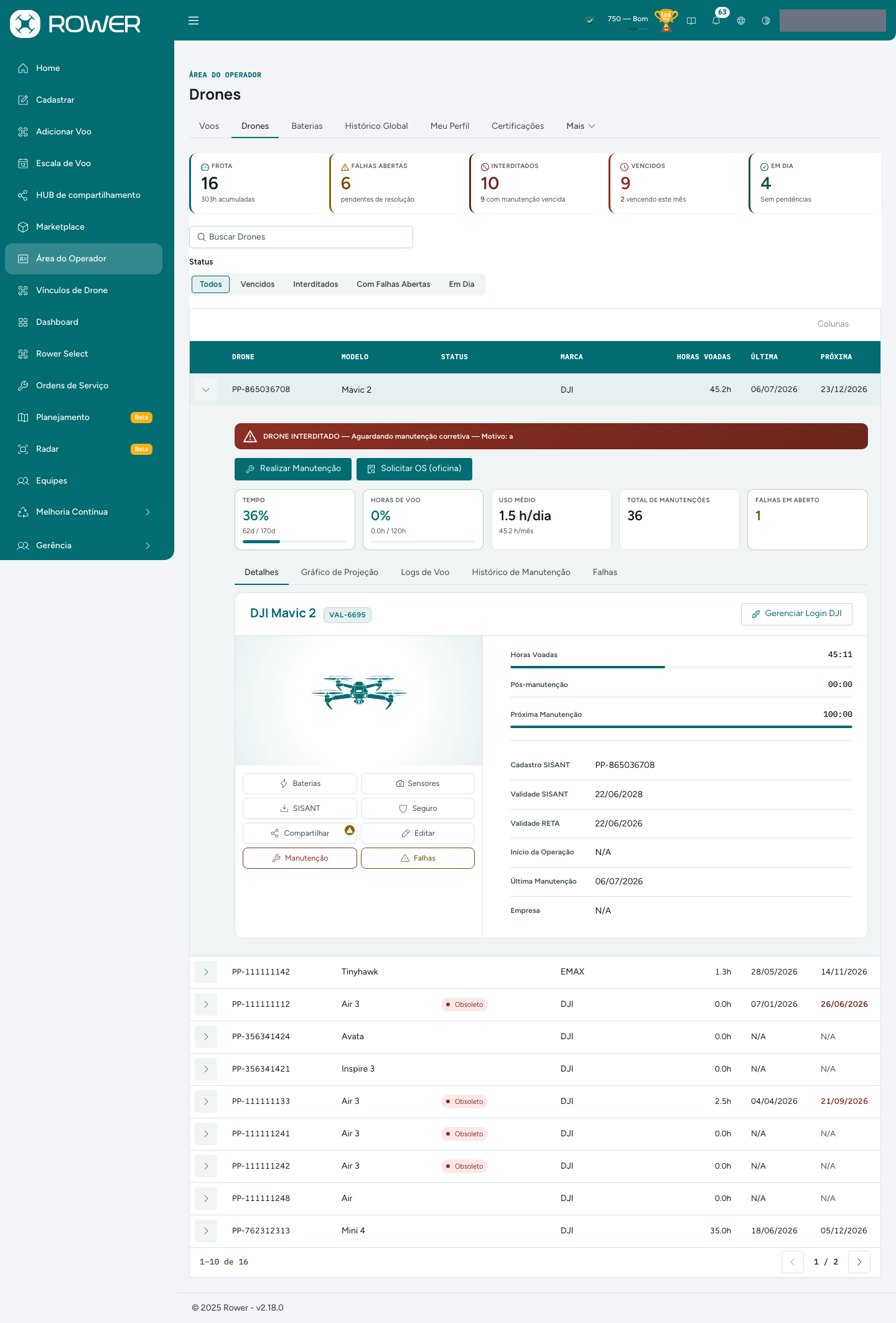Click the Gerenciar Login DJI button
The height and width of the screenshot is (1323, 896).
[796, 614]
